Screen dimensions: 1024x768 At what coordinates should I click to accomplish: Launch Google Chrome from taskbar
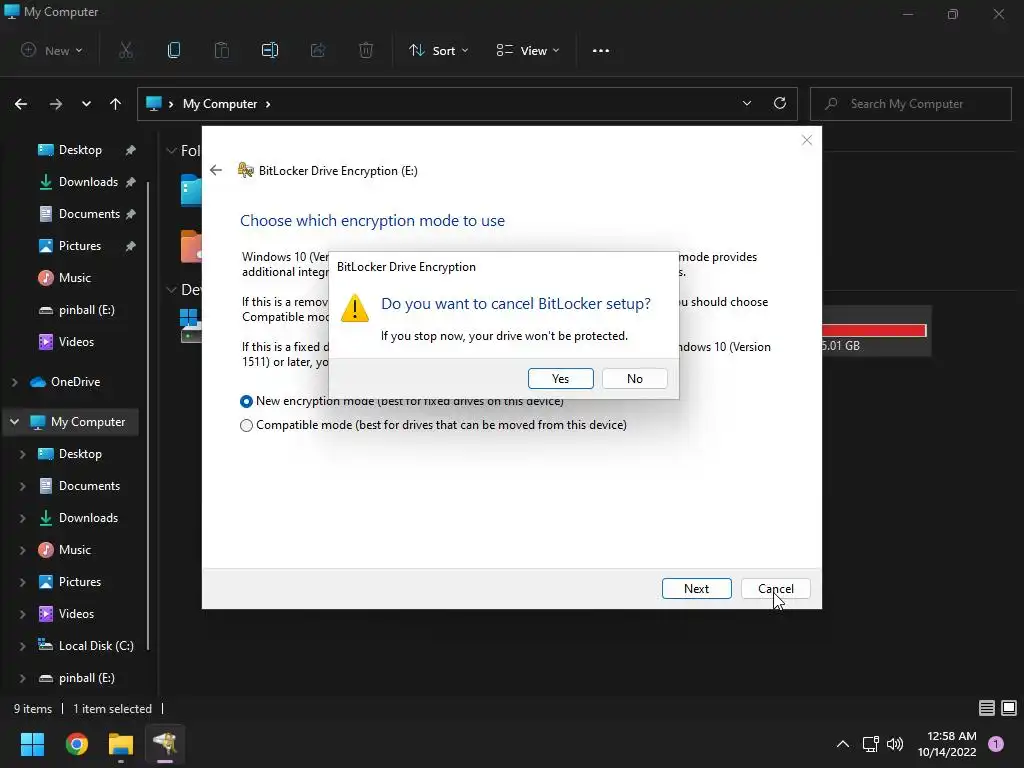click(76, 744)
